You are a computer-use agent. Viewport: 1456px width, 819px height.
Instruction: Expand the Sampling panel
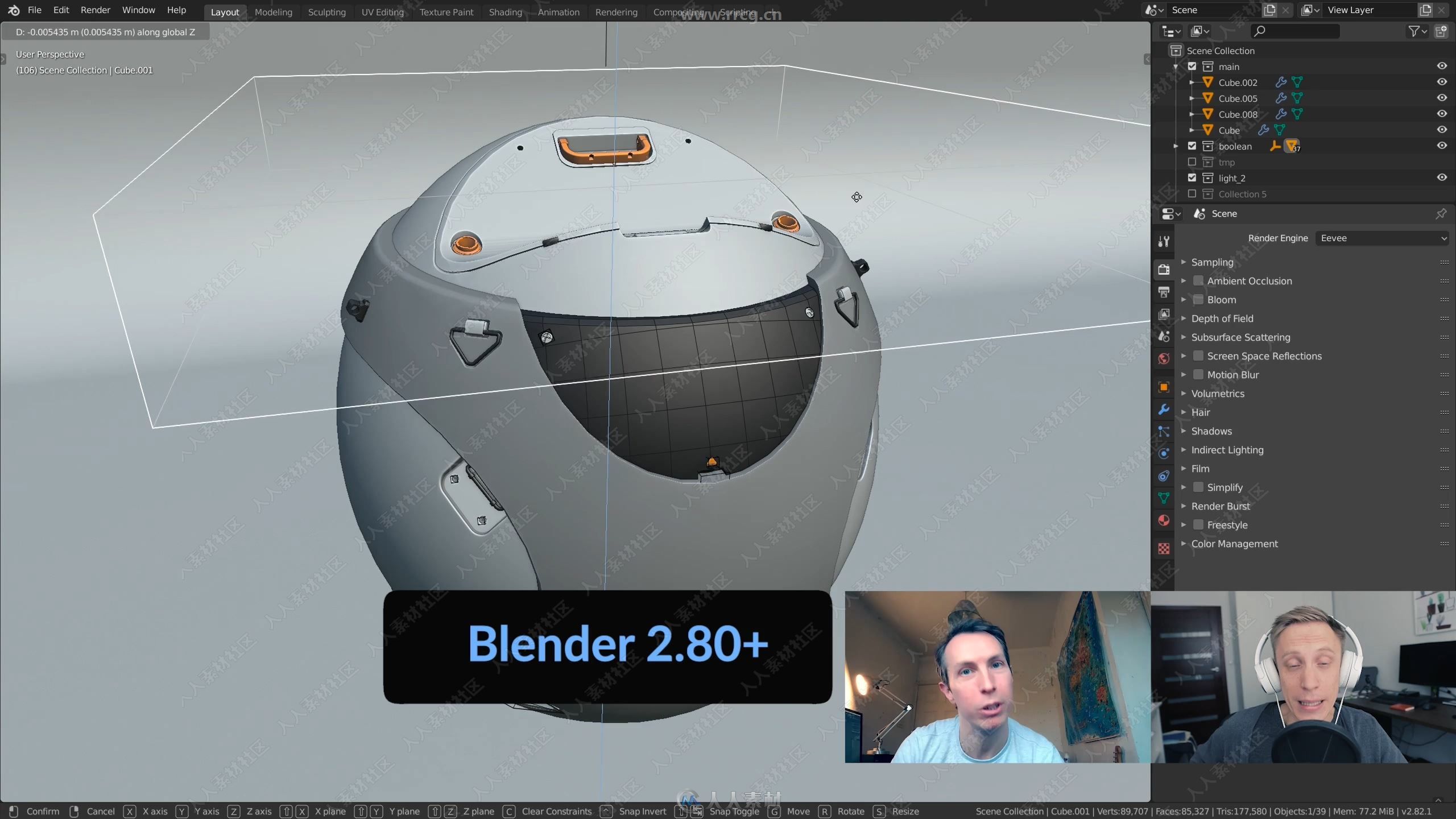click(1184, 262)
